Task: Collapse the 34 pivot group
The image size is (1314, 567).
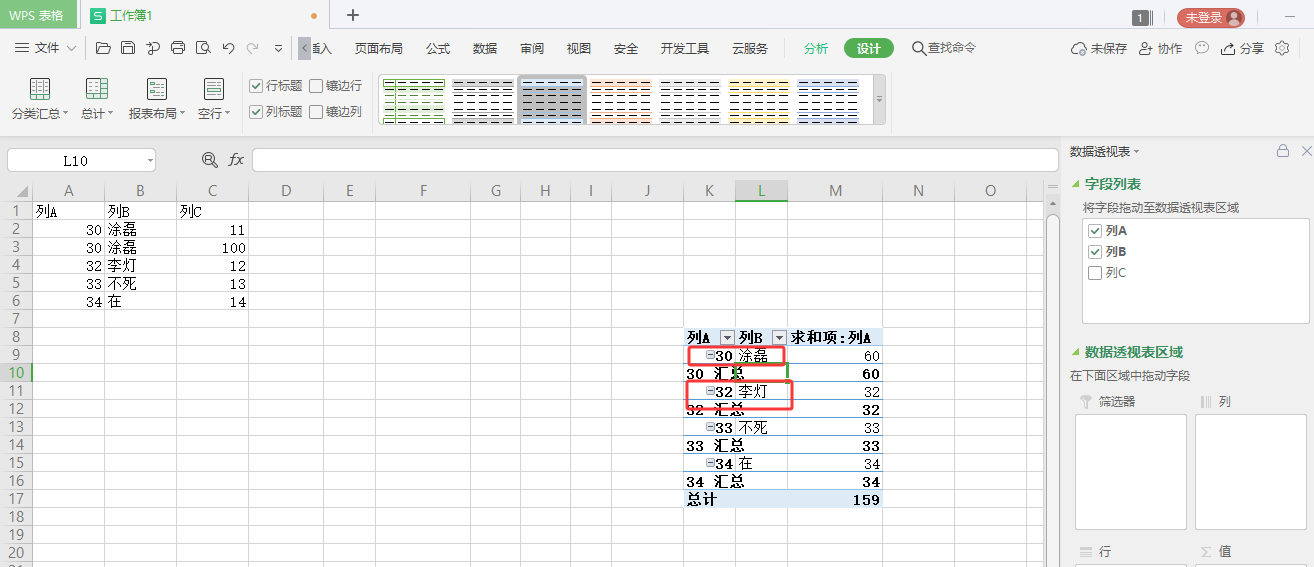Action: [x=710, y=464]
